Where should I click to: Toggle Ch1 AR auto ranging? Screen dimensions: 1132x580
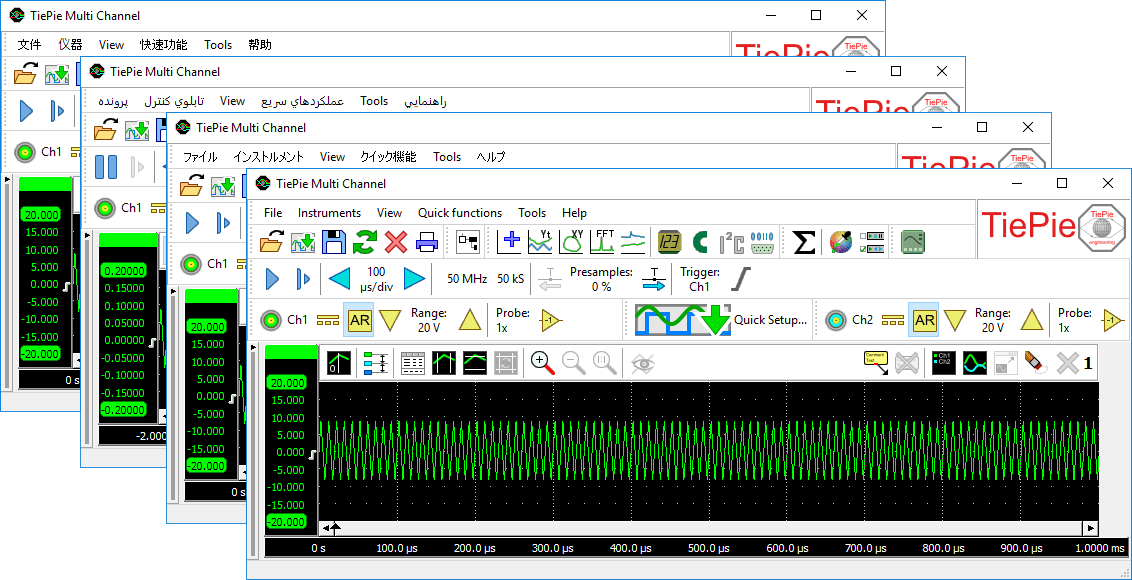(x=360, y=320)
